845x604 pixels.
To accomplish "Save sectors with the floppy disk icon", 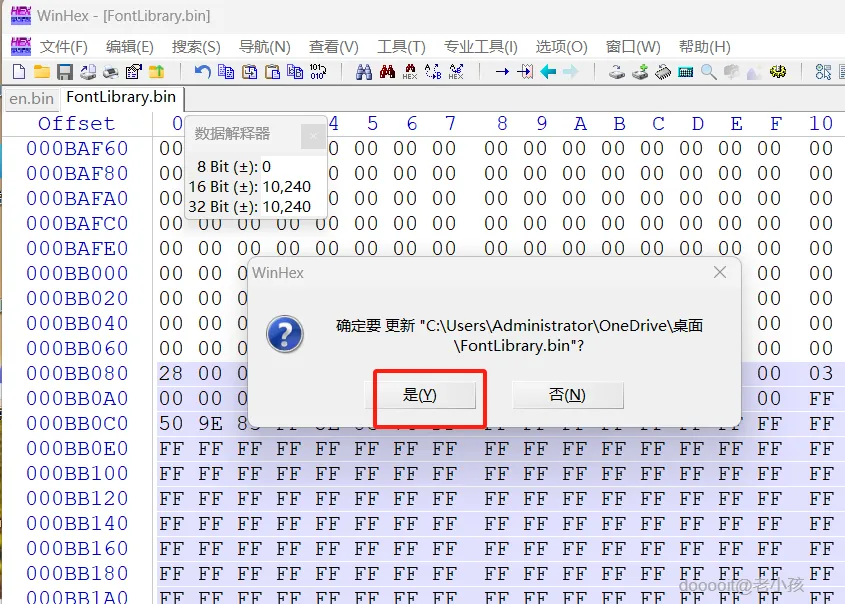I will (x=65, y=71).
